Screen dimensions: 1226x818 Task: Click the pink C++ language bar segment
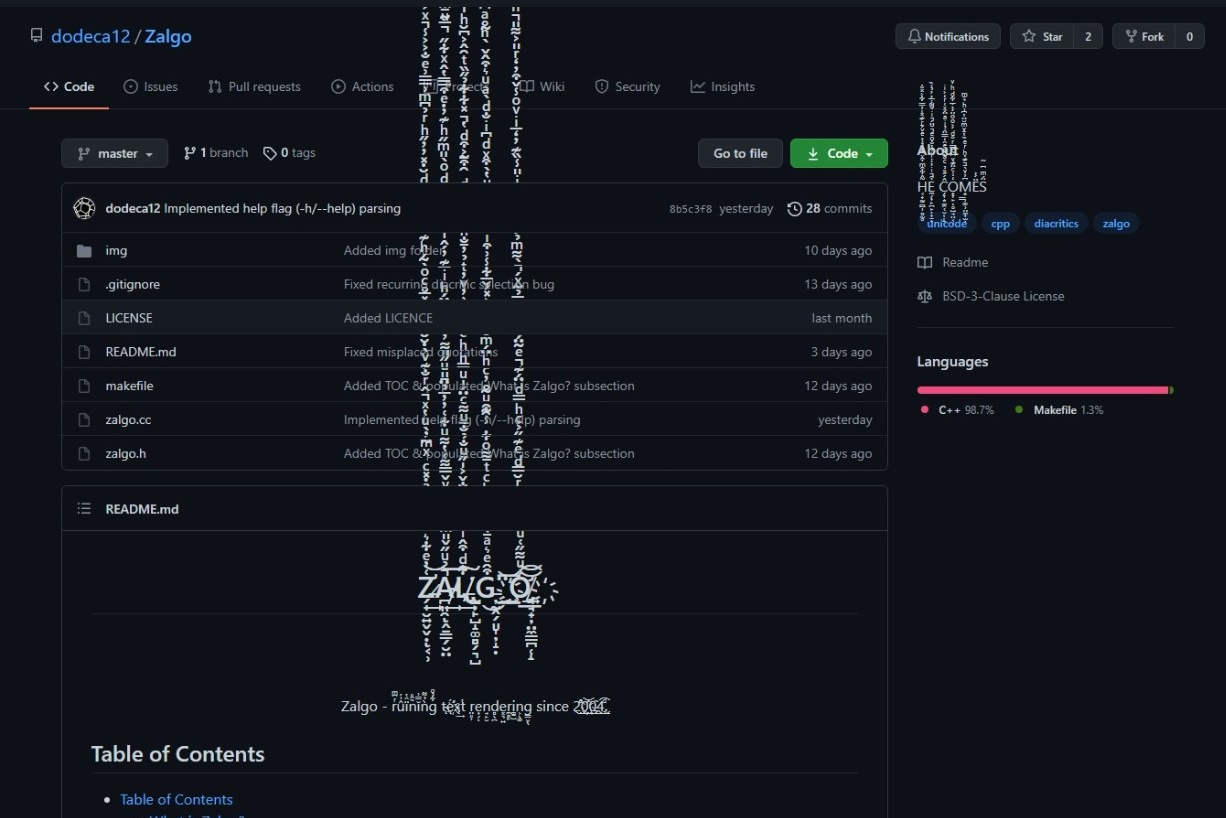tap(1043, 390)
